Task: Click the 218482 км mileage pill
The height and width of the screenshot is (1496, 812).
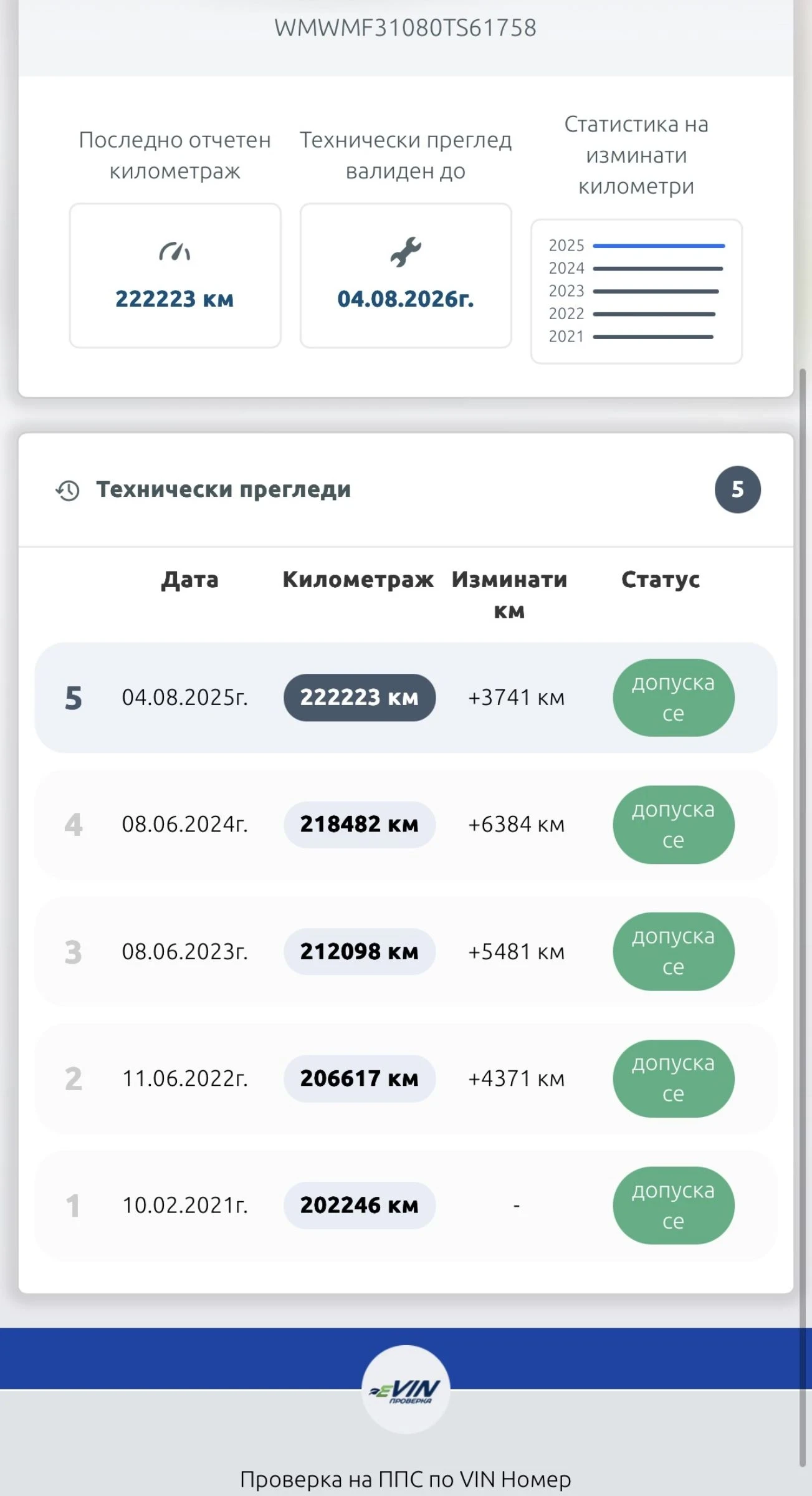Action: [x=360, y=825]
